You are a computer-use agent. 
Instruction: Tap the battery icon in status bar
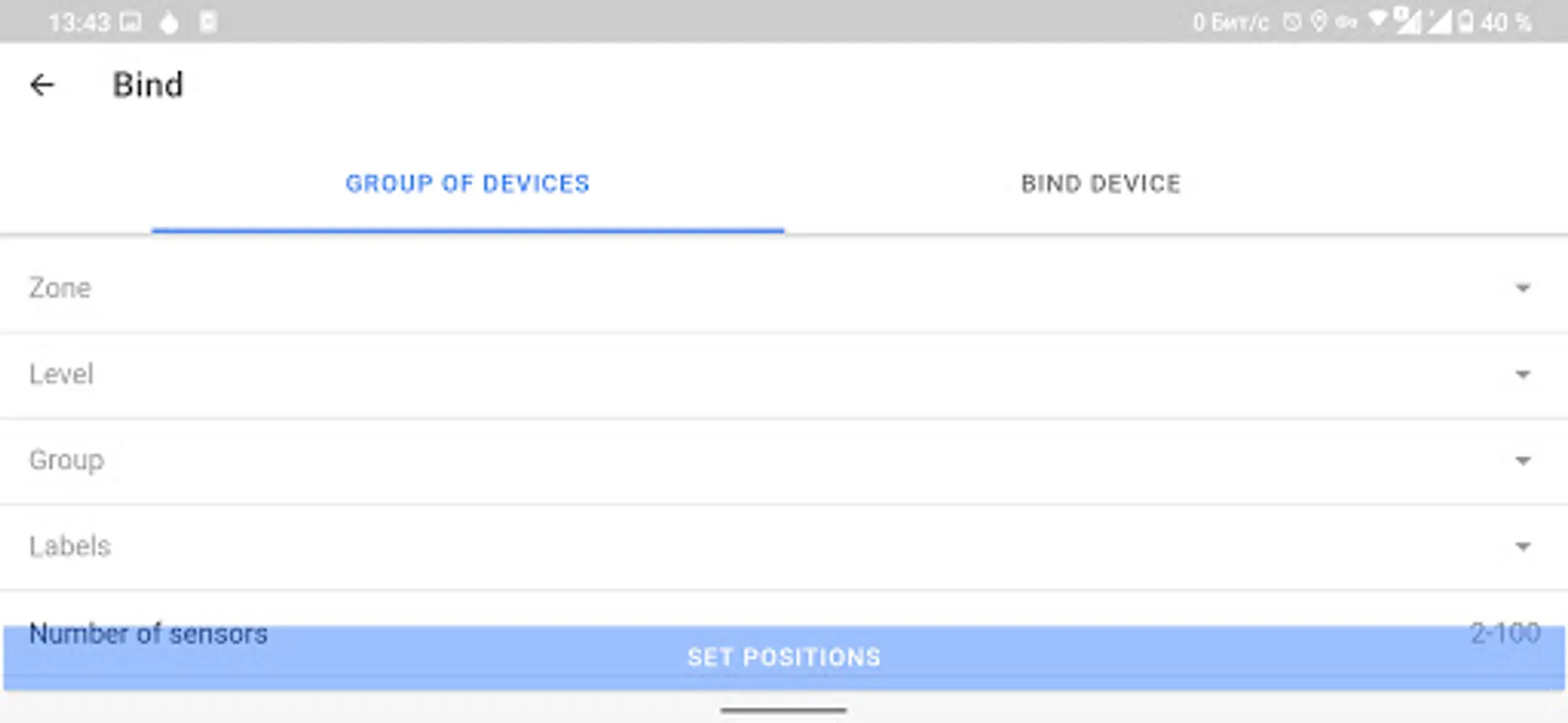pyautogui.click(x=1465, y=22)
